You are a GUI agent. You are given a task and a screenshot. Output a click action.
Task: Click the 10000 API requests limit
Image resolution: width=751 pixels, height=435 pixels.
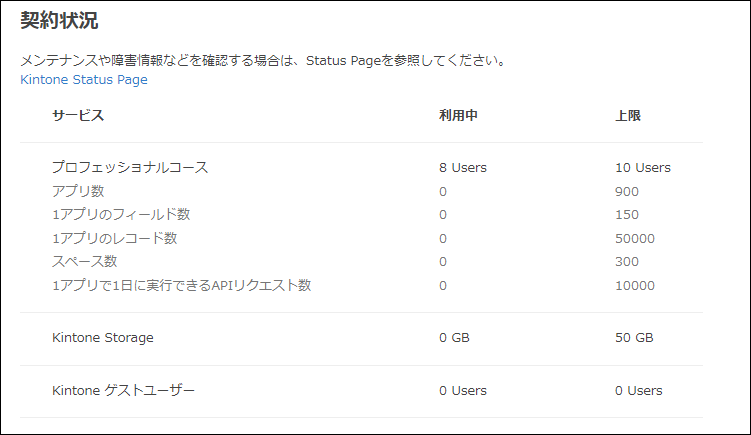coord(635,286)
